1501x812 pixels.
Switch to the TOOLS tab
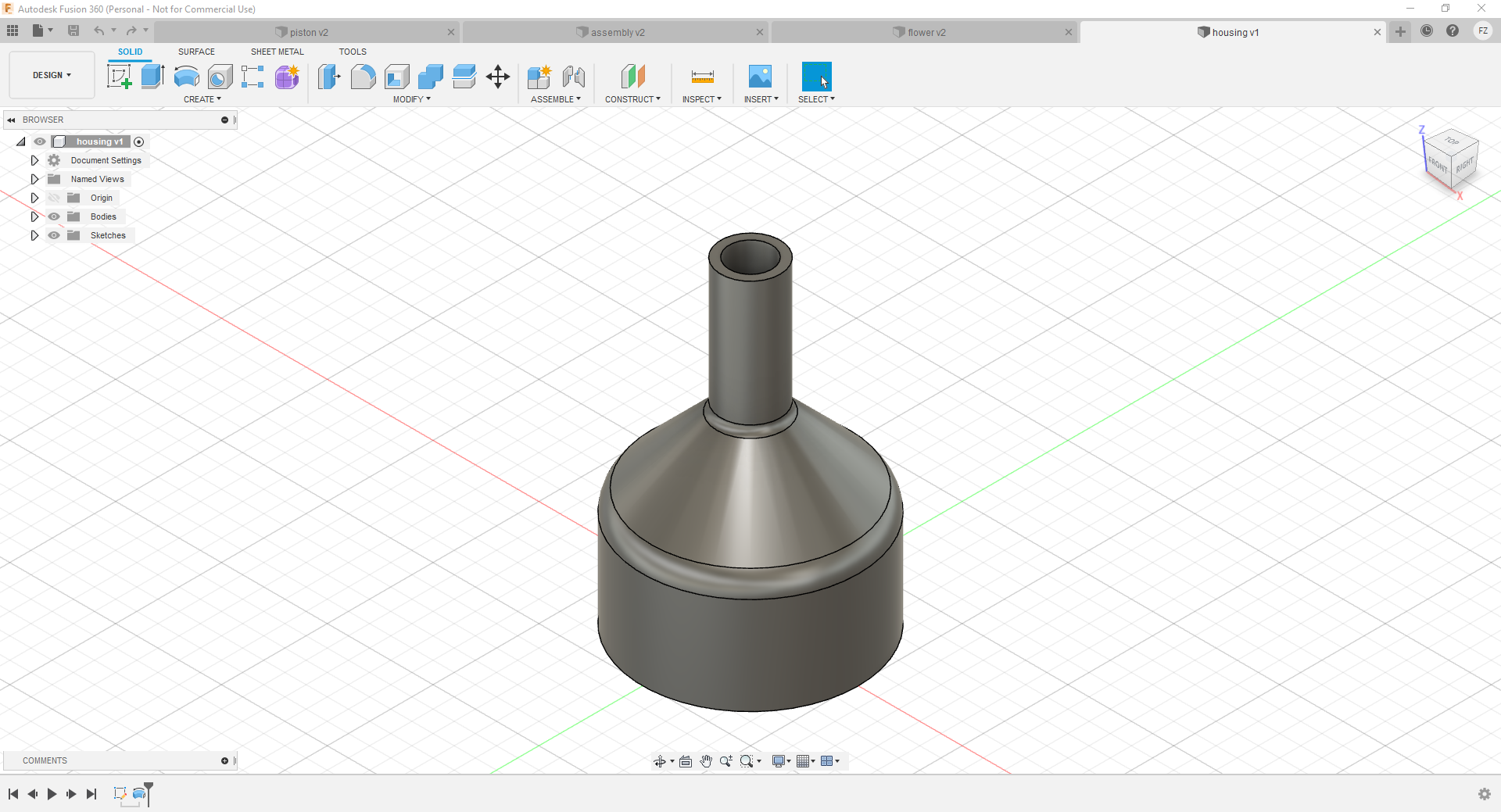[x=353, y=52]
